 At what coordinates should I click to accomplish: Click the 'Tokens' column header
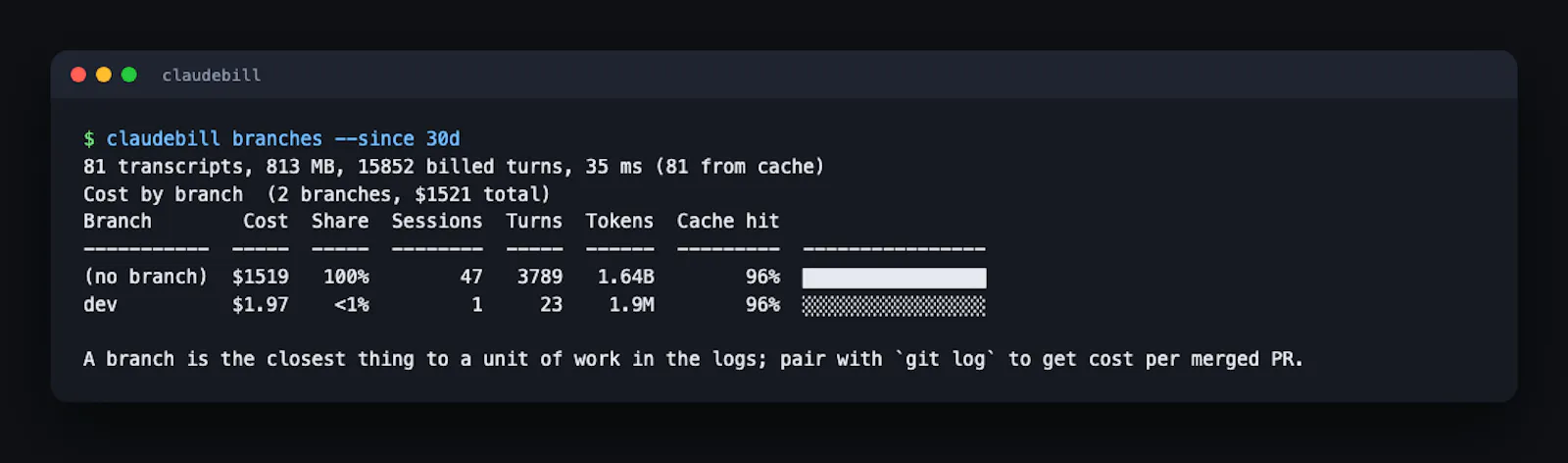point(619,222)
